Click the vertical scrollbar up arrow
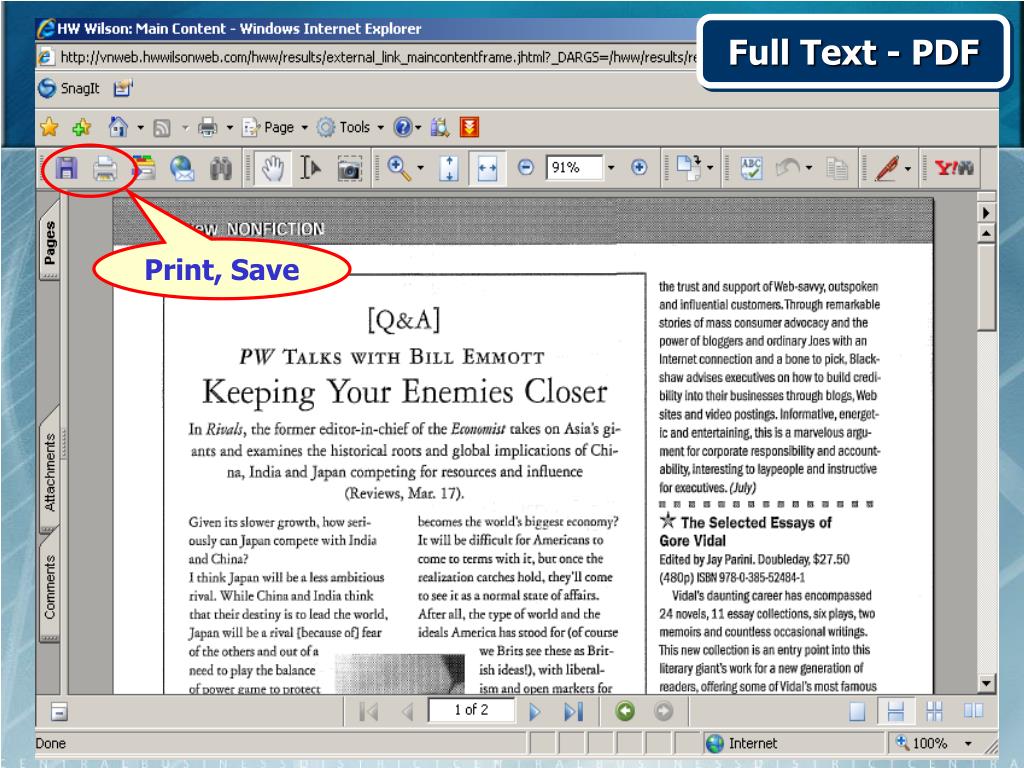This screenshot has width=1024, height=768. click(986, 232)
